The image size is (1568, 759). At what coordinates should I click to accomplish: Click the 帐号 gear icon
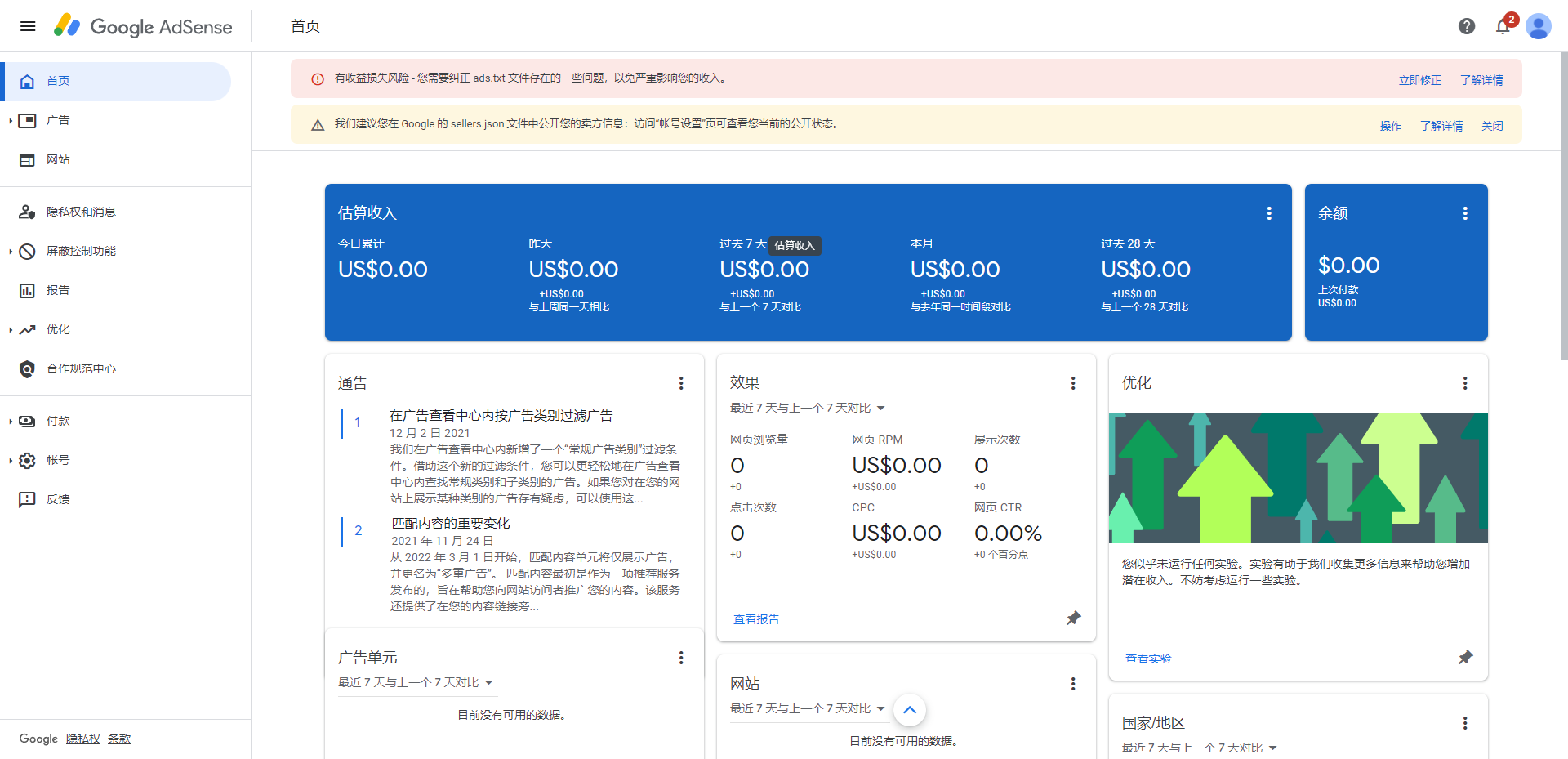[x=27, y=460]
